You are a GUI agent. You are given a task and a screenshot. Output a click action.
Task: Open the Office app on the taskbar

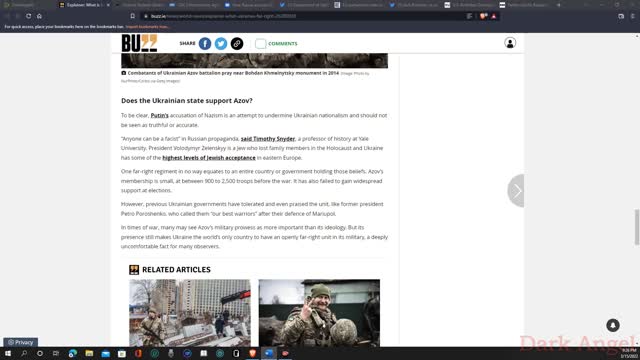tap(138, 353)
